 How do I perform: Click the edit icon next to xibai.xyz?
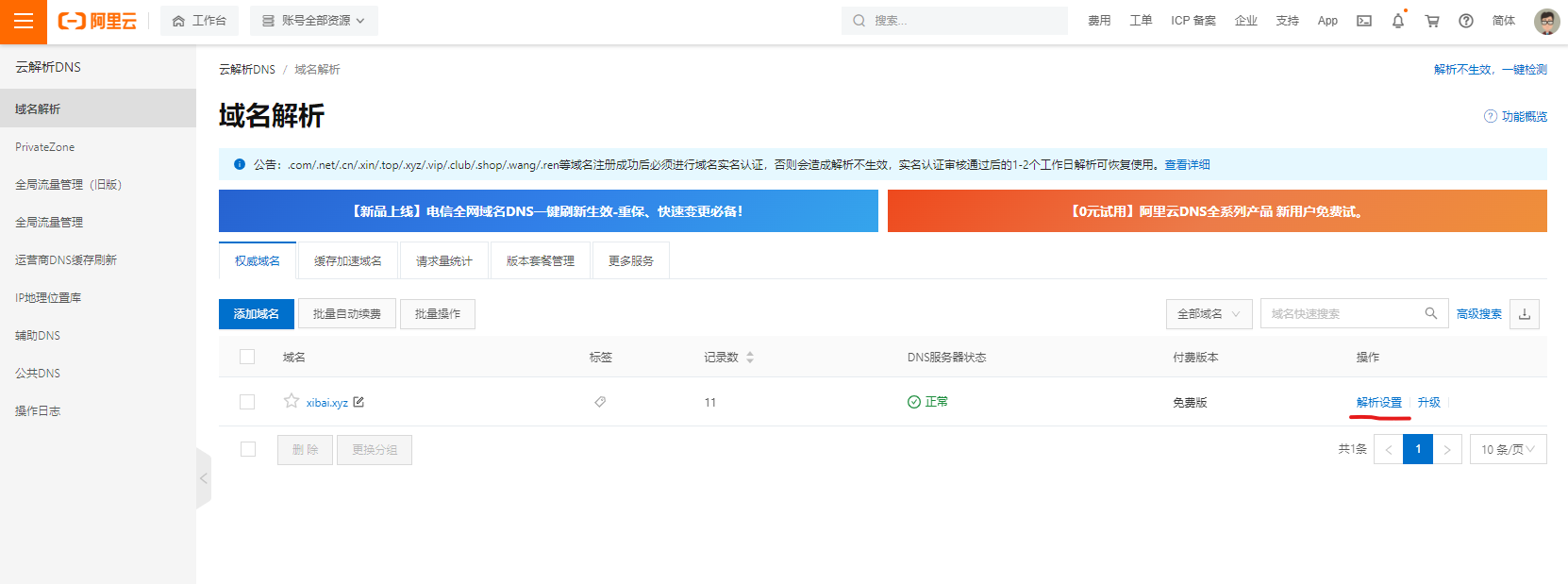click(359, 402)
